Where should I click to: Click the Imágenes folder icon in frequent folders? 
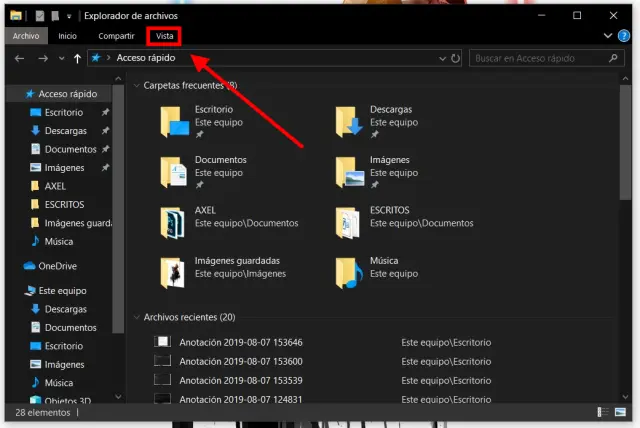coord(350,172)
